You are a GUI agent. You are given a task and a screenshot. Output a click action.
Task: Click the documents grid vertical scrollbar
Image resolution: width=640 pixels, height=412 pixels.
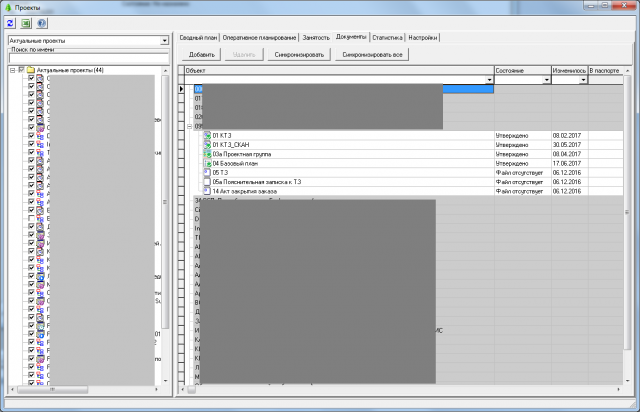627,212
